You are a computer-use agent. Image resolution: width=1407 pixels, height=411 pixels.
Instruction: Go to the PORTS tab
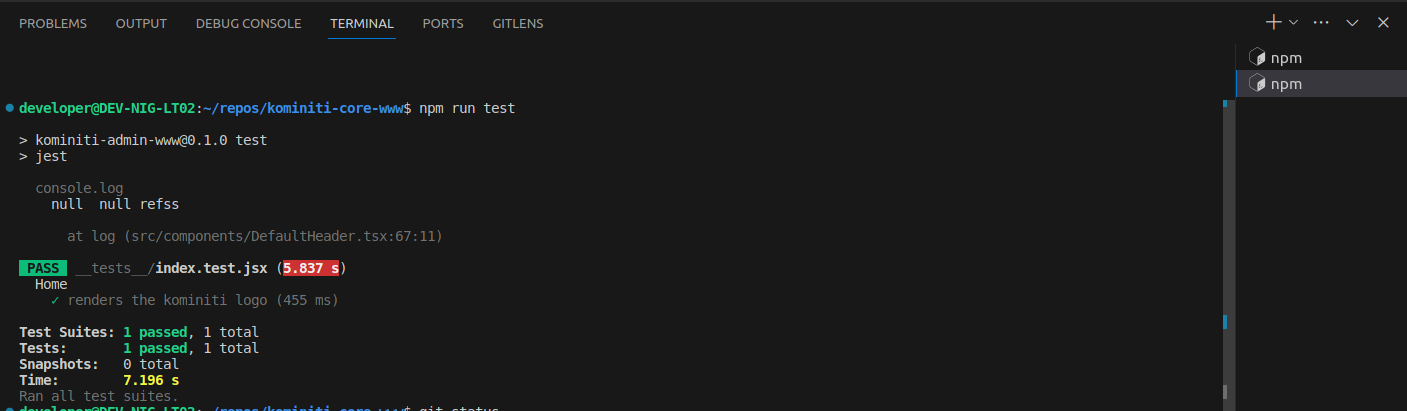(443, 23)
